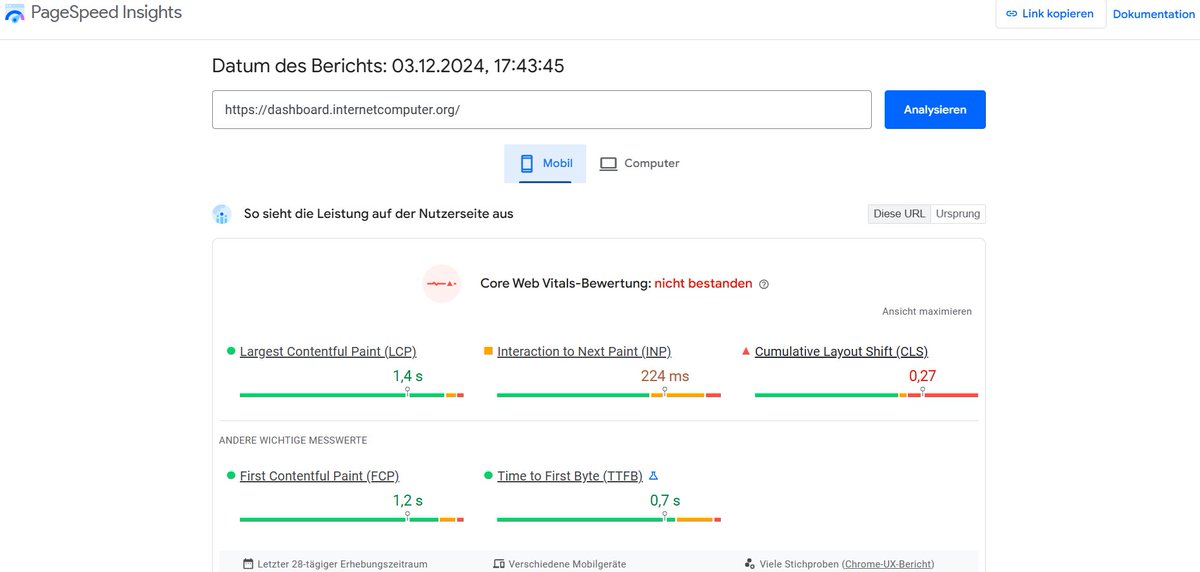Viewport: 1200px width, 572px height.
Task: Click the flask icon beside TTFB
Action: 653,476
